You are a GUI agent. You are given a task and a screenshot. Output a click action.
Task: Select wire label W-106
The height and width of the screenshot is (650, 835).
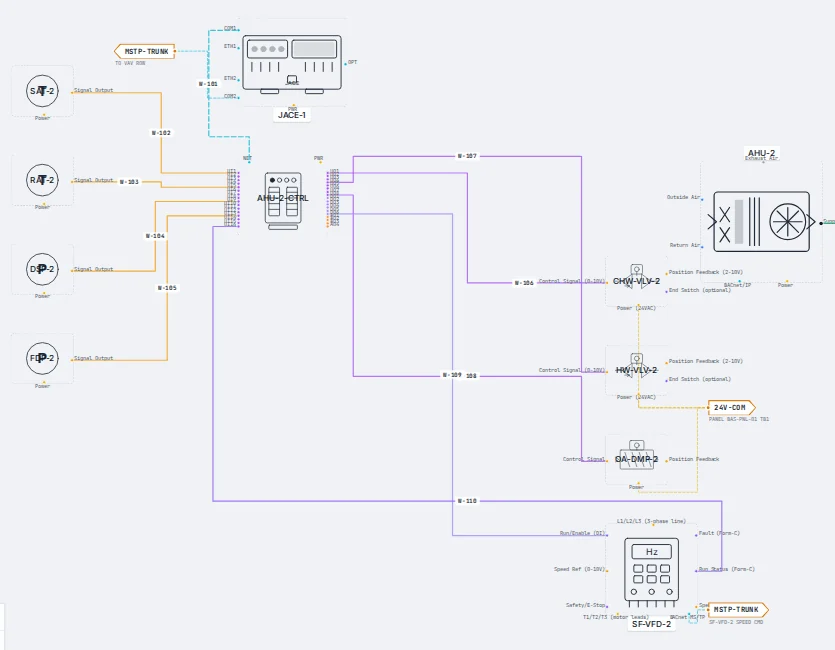click(524, 283)
